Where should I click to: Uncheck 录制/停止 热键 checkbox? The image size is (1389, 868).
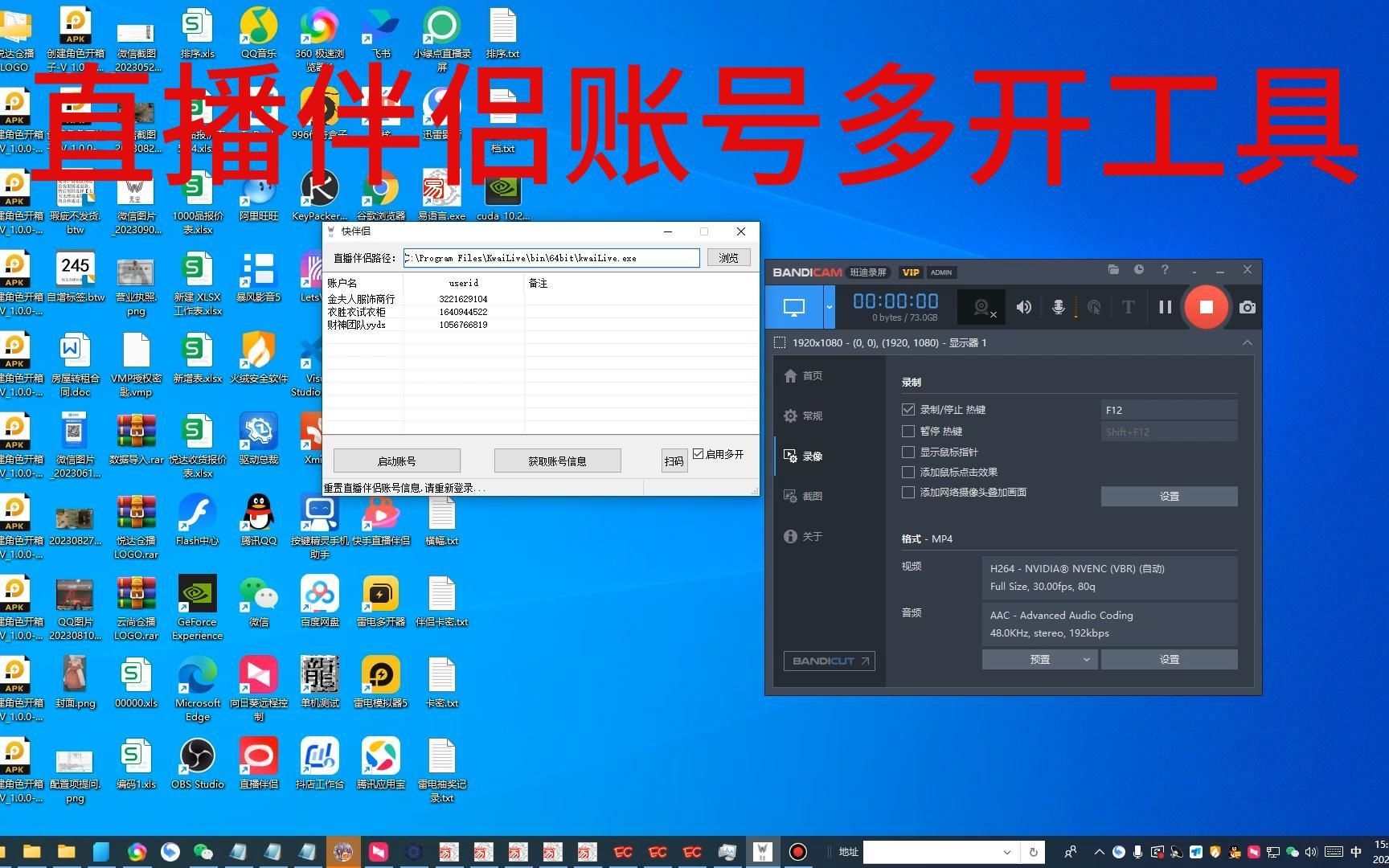(x=908, y=410)
